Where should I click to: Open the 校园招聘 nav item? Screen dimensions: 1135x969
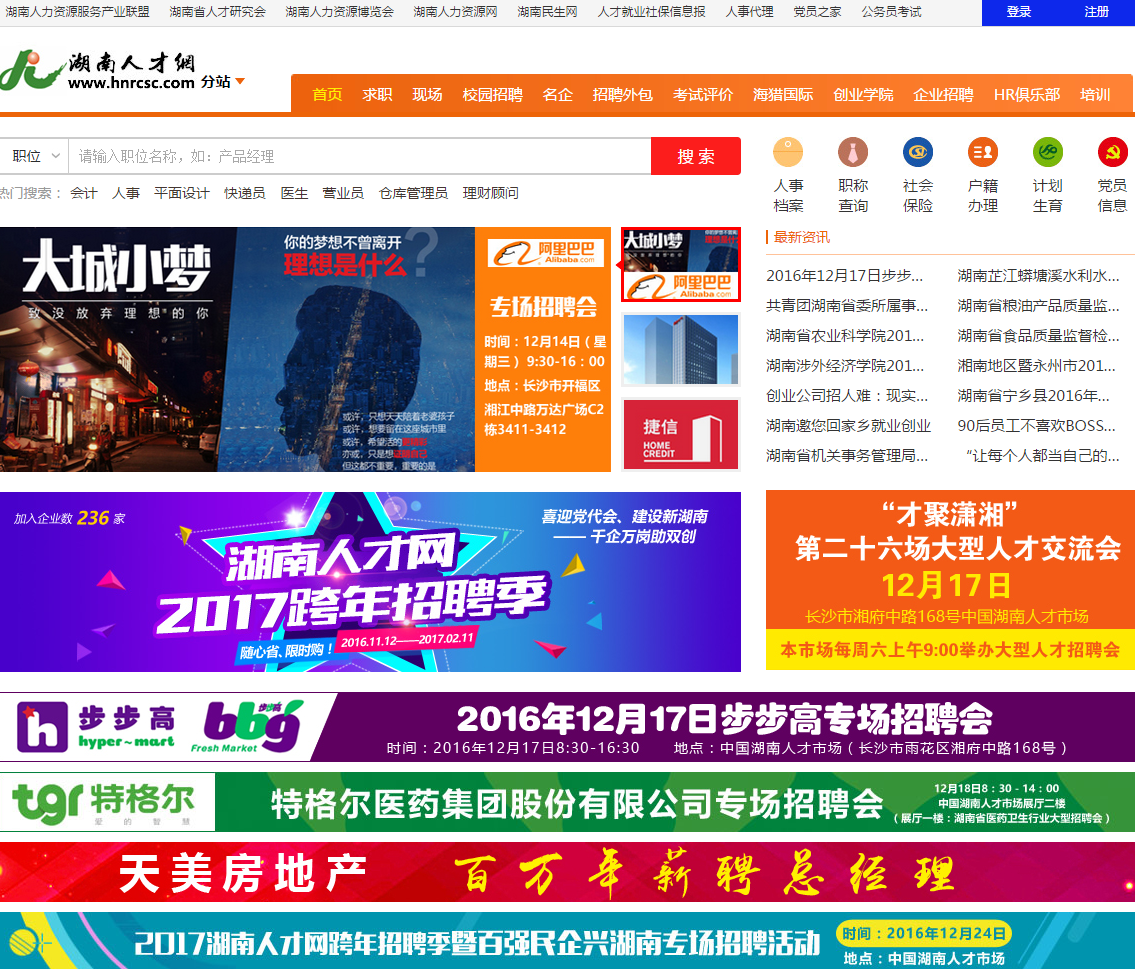[492, 95]
